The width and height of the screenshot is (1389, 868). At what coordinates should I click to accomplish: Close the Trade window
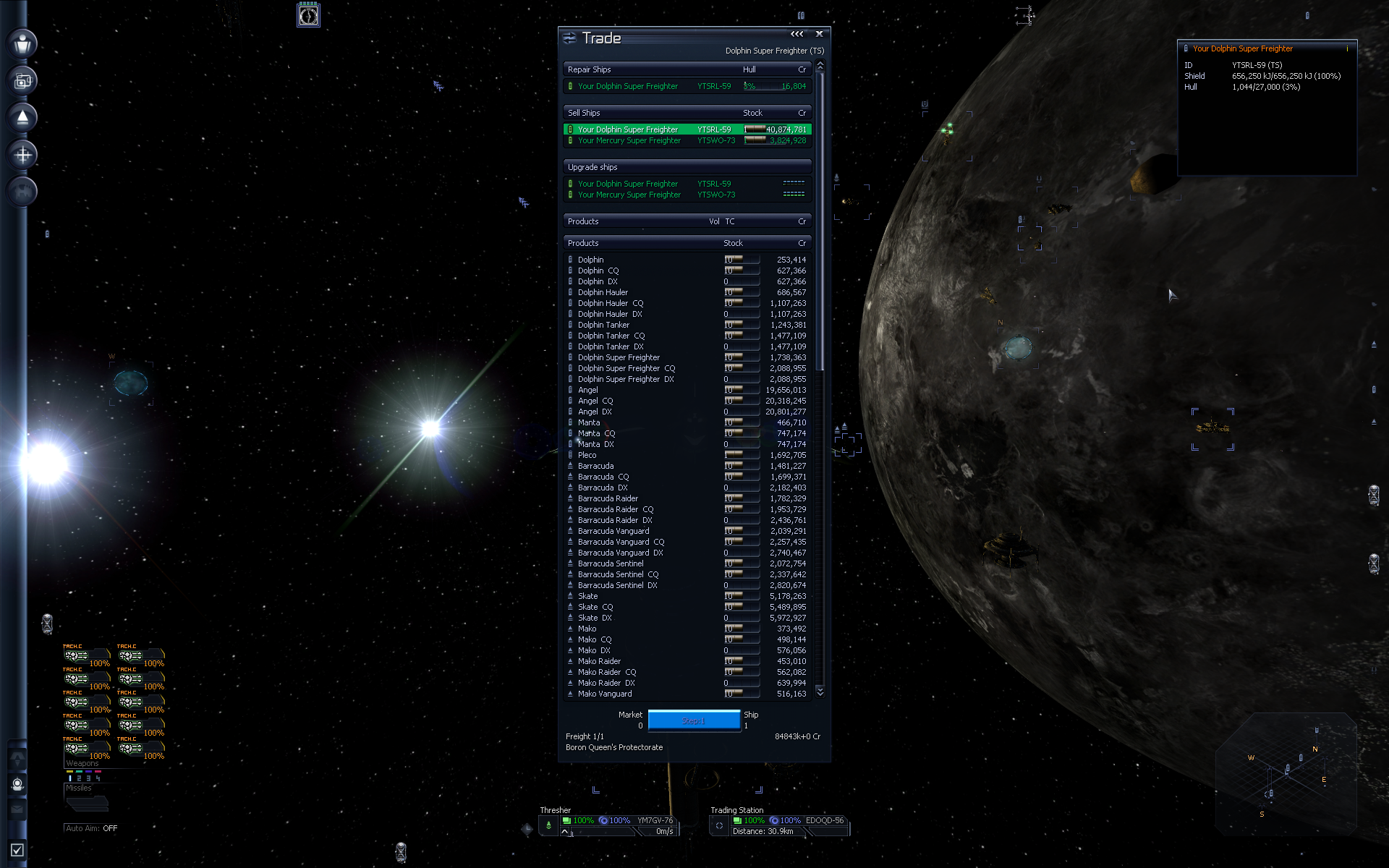point(820,34)
